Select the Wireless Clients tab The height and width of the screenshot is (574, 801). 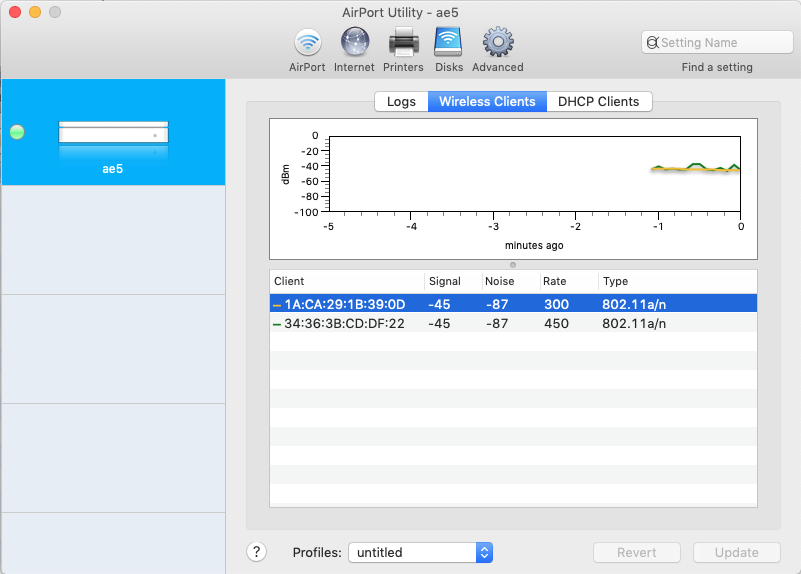click(487, 102)
